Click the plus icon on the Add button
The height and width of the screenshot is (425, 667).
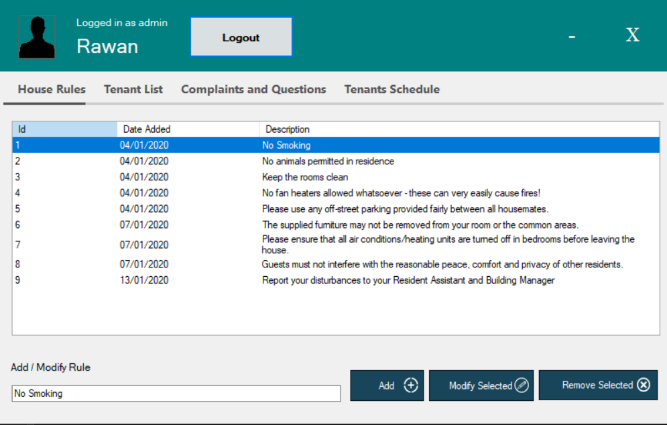[x=410, y=385]
